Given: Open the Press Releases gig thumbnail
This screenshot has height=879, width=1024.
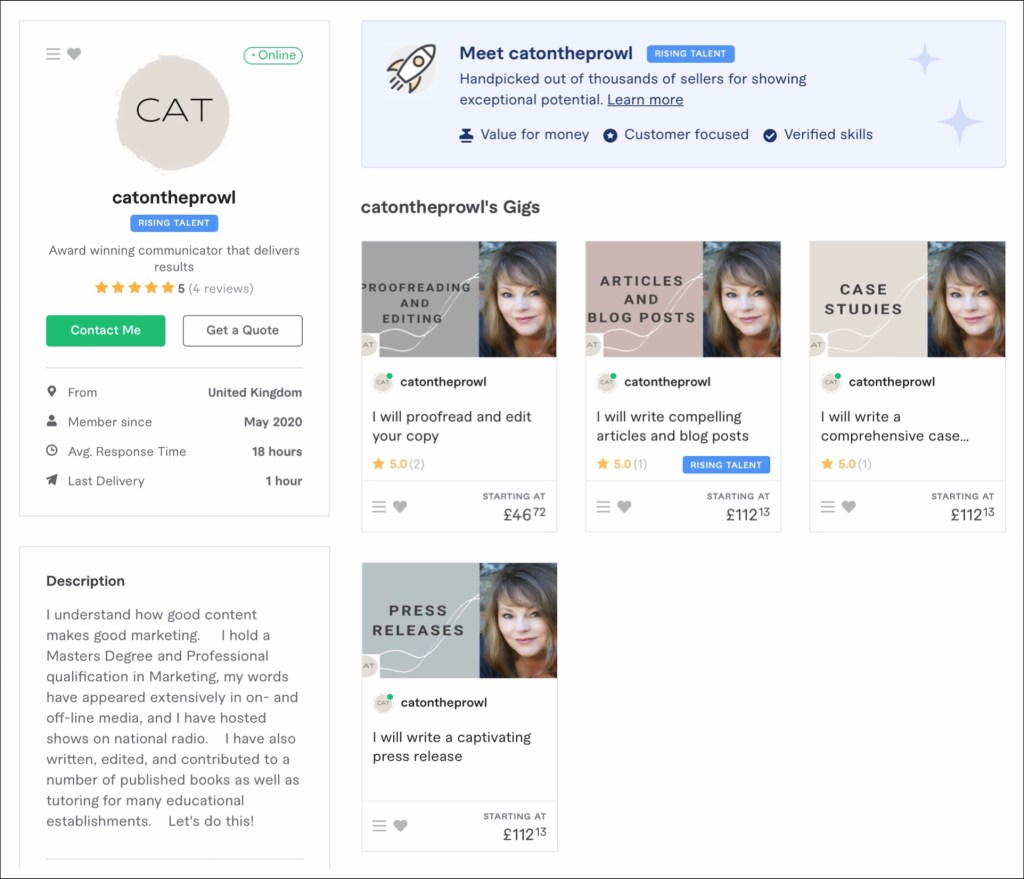Looking at the screenshot, I should tap(458, 620).
